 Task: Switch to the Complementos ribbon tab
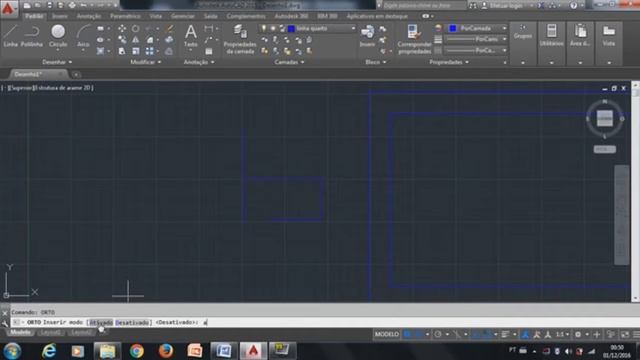point(246,16)
